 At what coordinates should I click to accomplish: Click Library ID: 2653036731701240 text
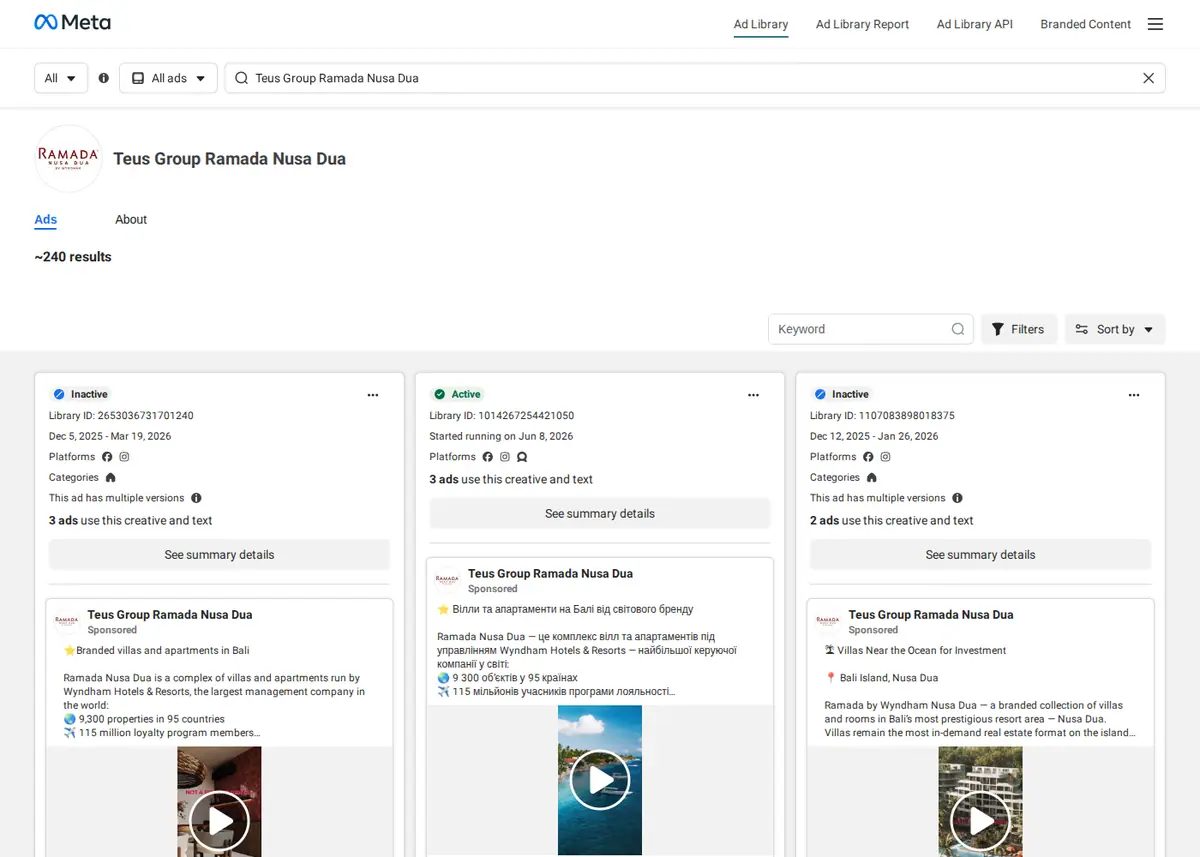(x=121, y=416)
